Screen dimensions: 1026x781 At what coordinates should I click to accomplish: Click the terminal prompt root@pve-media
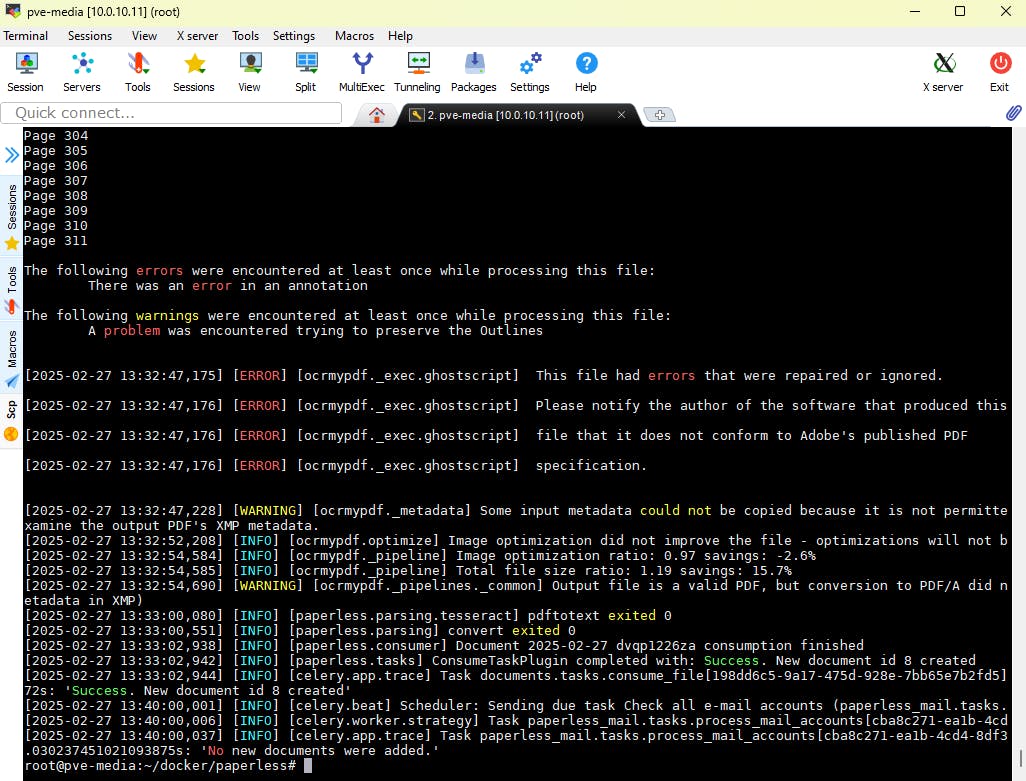coord(160,765)
